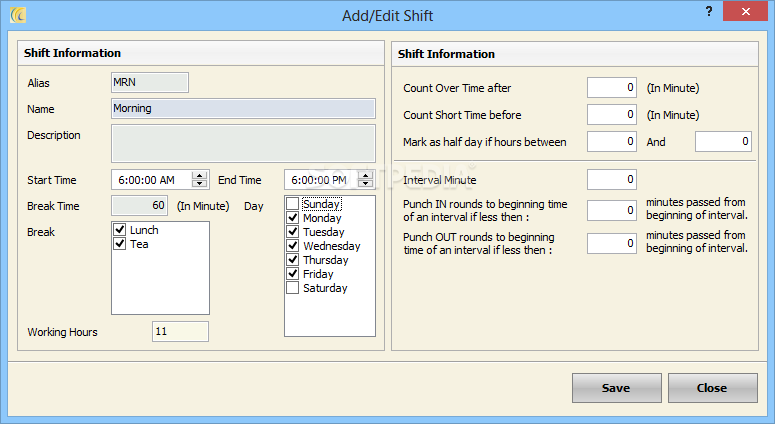Uncheck the Tea break checkbox
Screen dimensions: 775x424
pos(120,244)
